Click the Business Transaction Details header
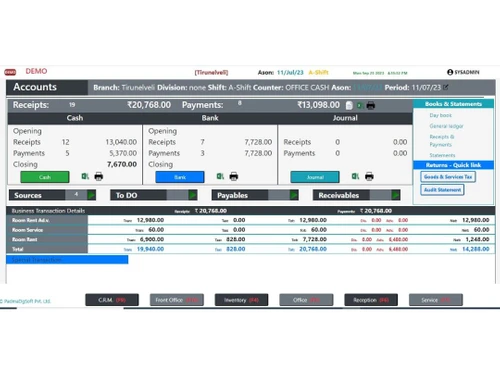Image resolution: width=500 pixels, height=375 pixels. point(48,211)
